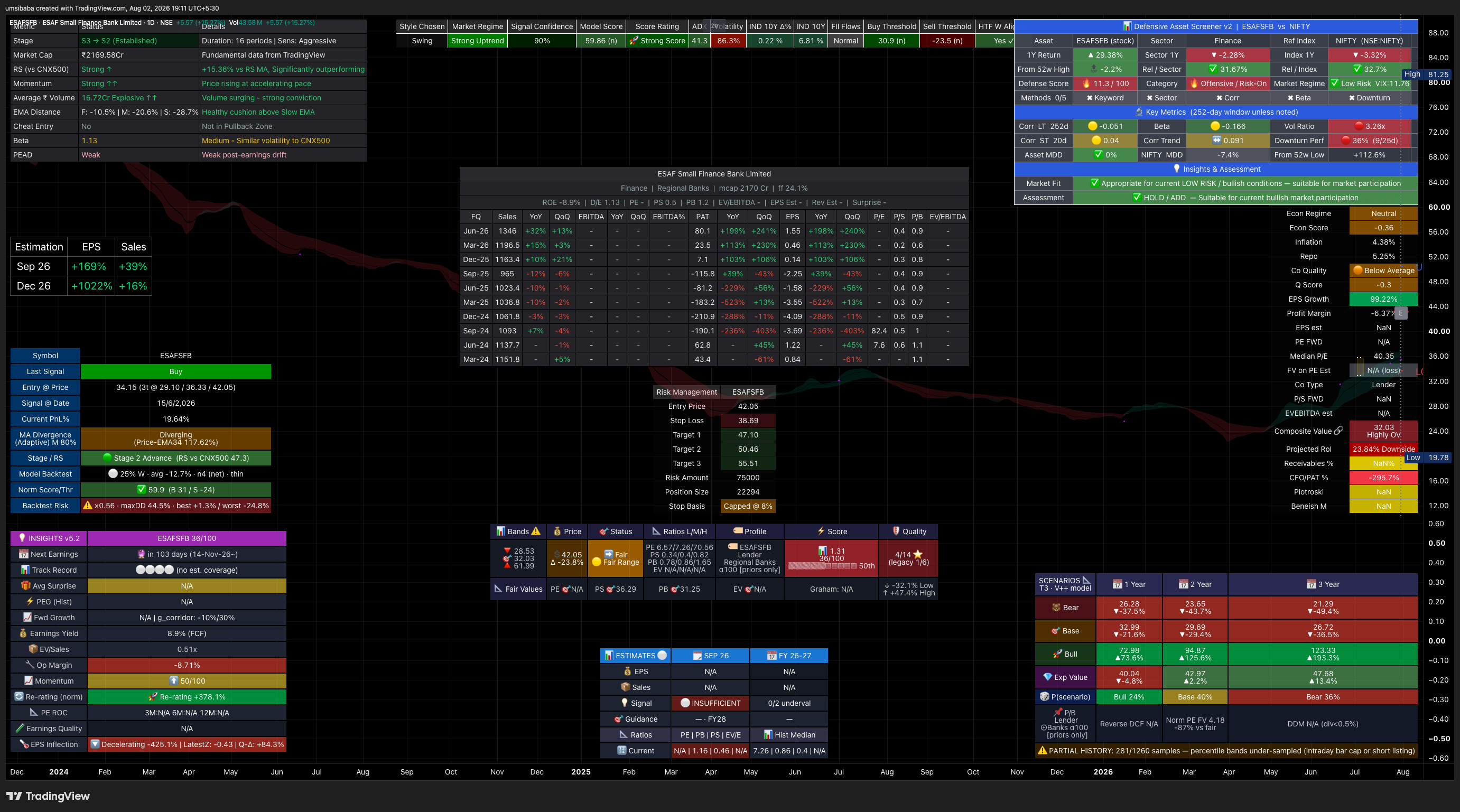Click the icon beside EPS Inflection
The height and width of the screenshot is (812, 1460).
(x=24, y=744)
